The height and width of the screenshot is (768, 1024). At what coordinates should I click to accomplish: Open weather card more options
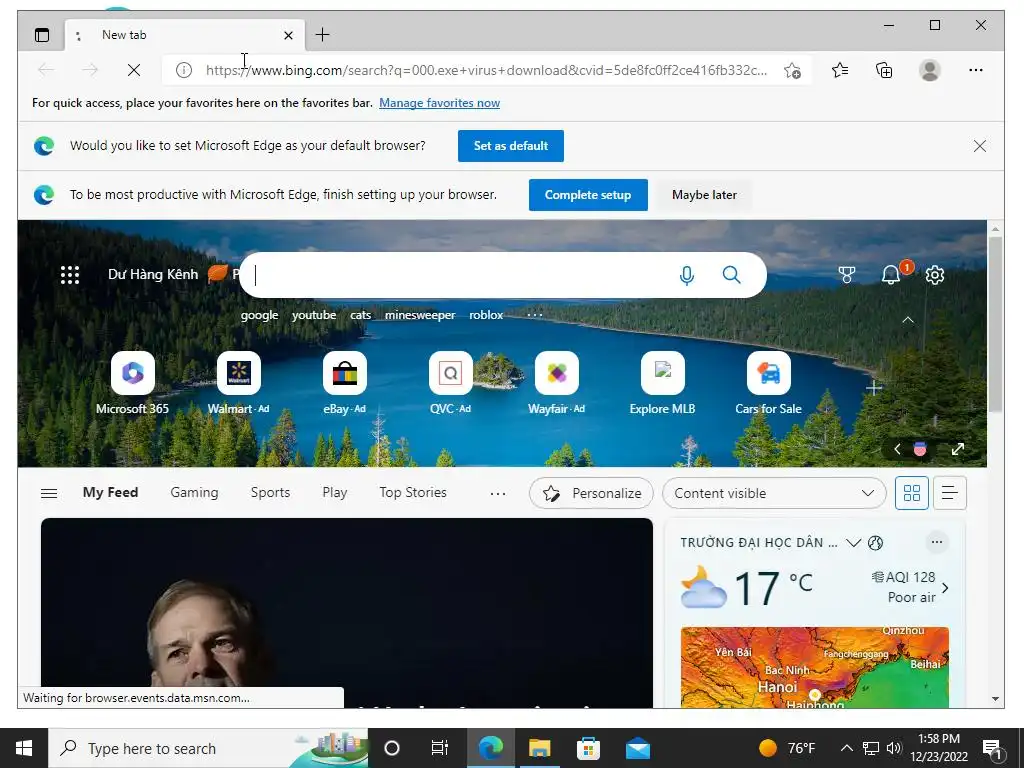tap(936, 542)
